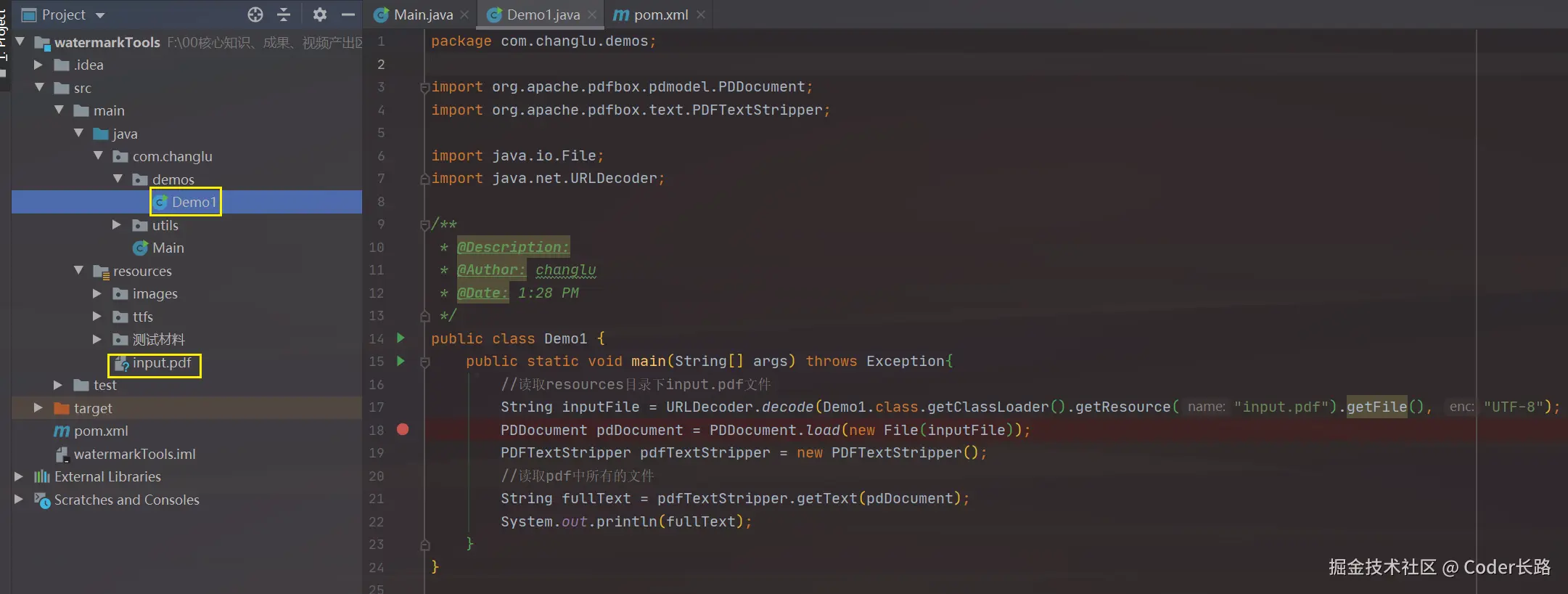Click run gutter icon for class Demo1
This screenshot has height=594, width=1568.
pos(401,338)
